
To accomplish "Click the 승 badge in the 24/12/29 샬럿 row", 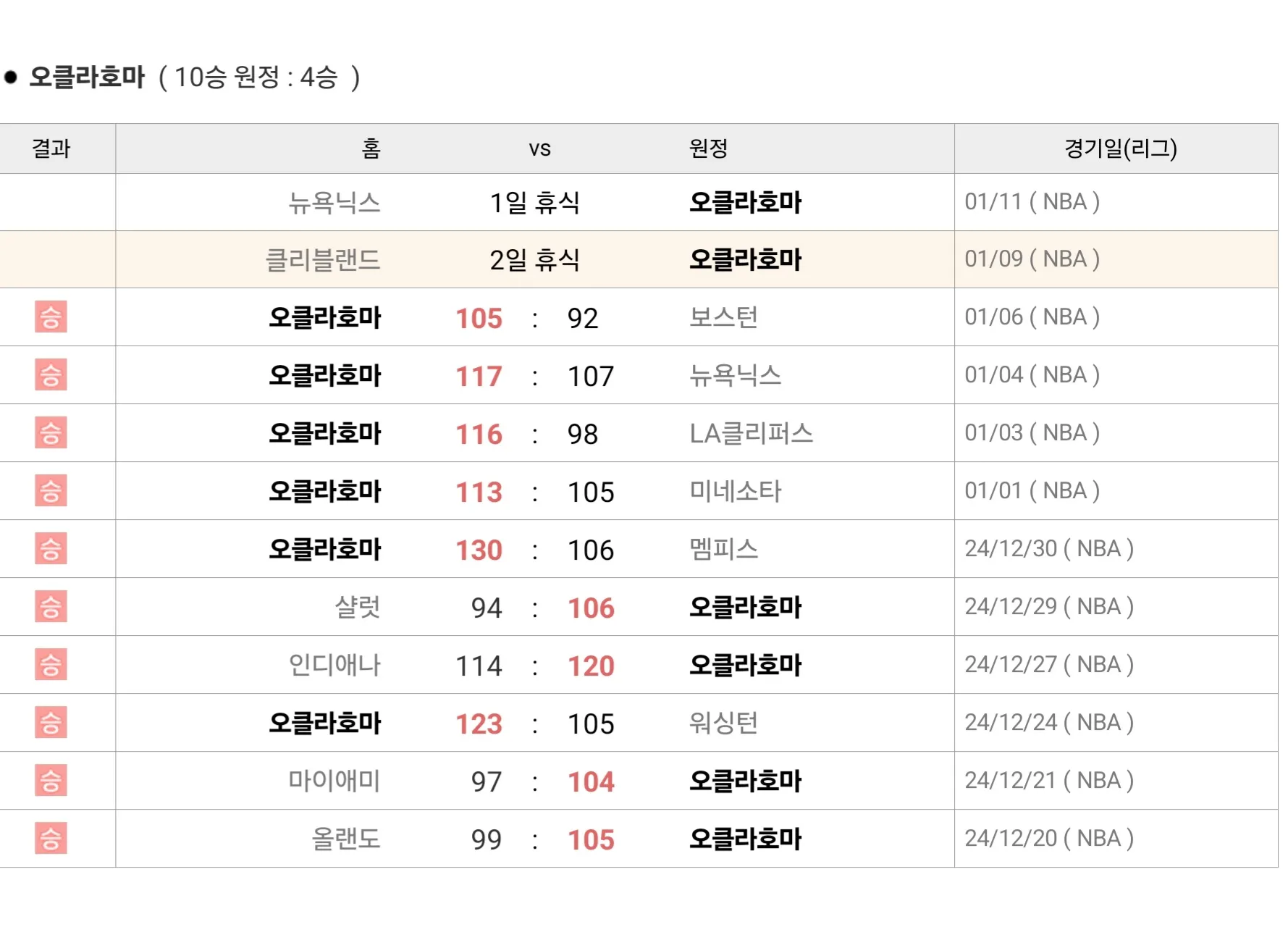I will pyautogui.click(x=51, y=607).
